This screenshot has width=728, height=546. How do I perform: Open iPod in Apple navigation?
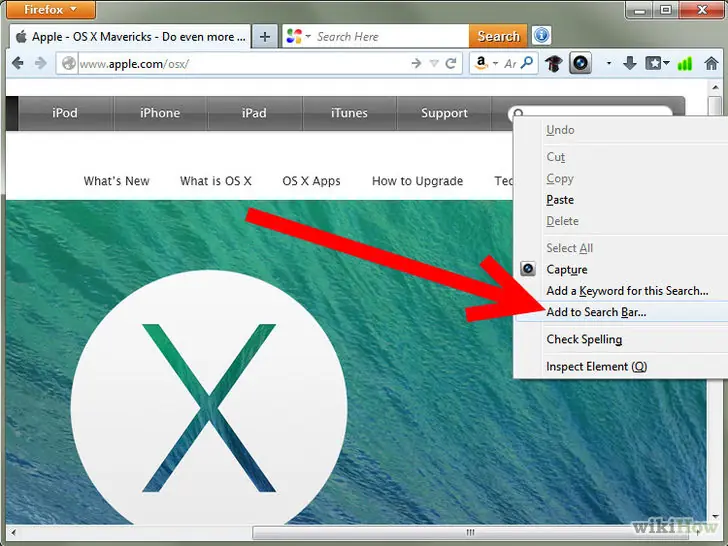(x=65, y=113)
